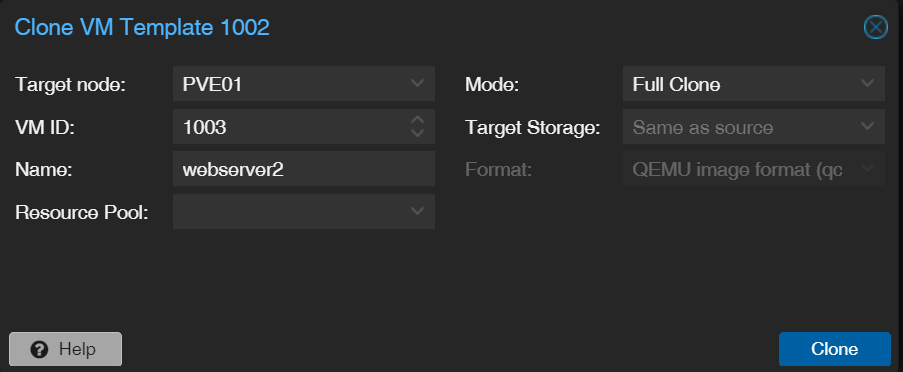The image size is (903, 372).
Task: Expand the Format dropdown arrow
Action: [x=867, y=169]
